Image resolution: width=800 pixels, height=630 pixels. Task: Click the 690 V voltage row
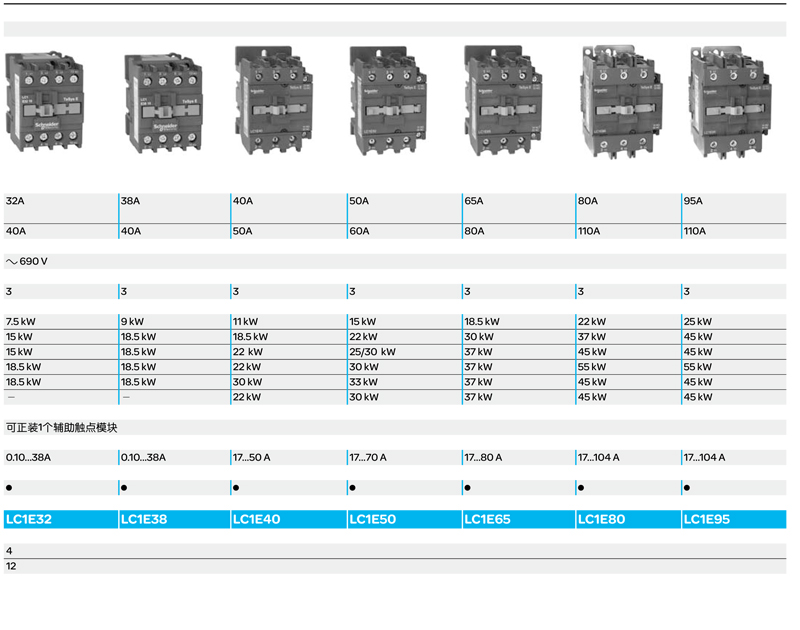click(x=395, y=261)
